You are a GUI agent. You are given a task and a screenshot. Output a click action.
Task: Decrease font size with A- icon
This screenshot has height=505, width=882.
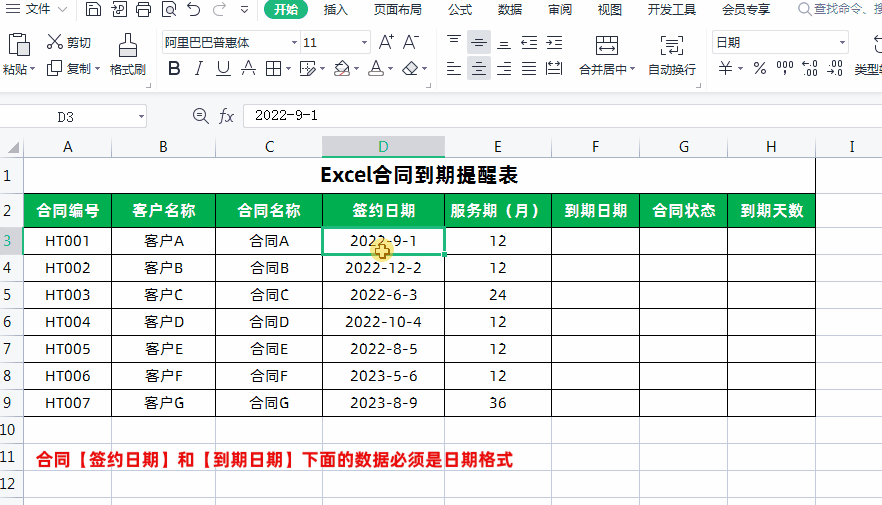[411, 42]
